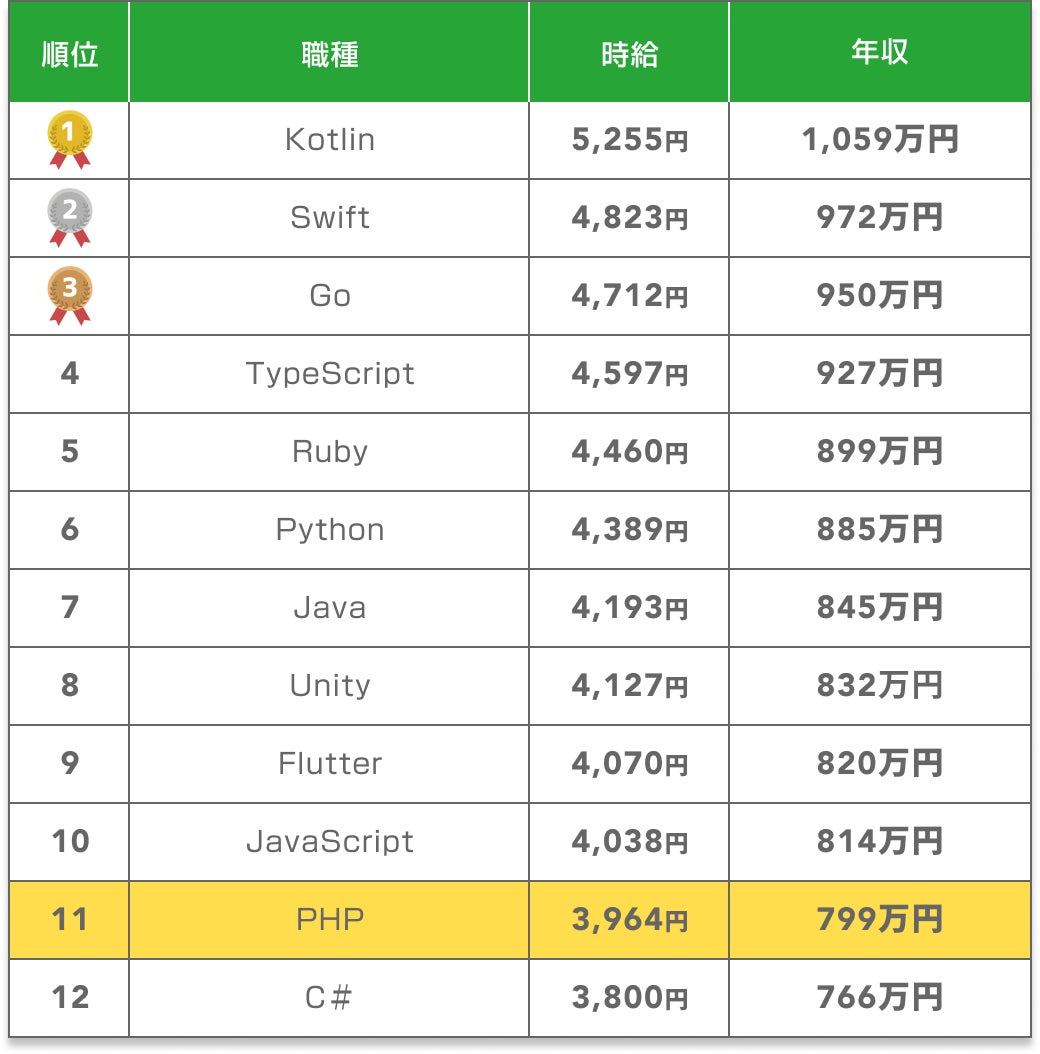Image resolution: width=1040 pixels, height=1054 pixels.
Task: Click Unity hourly wage 4,127円
Action: coord(629,686)
